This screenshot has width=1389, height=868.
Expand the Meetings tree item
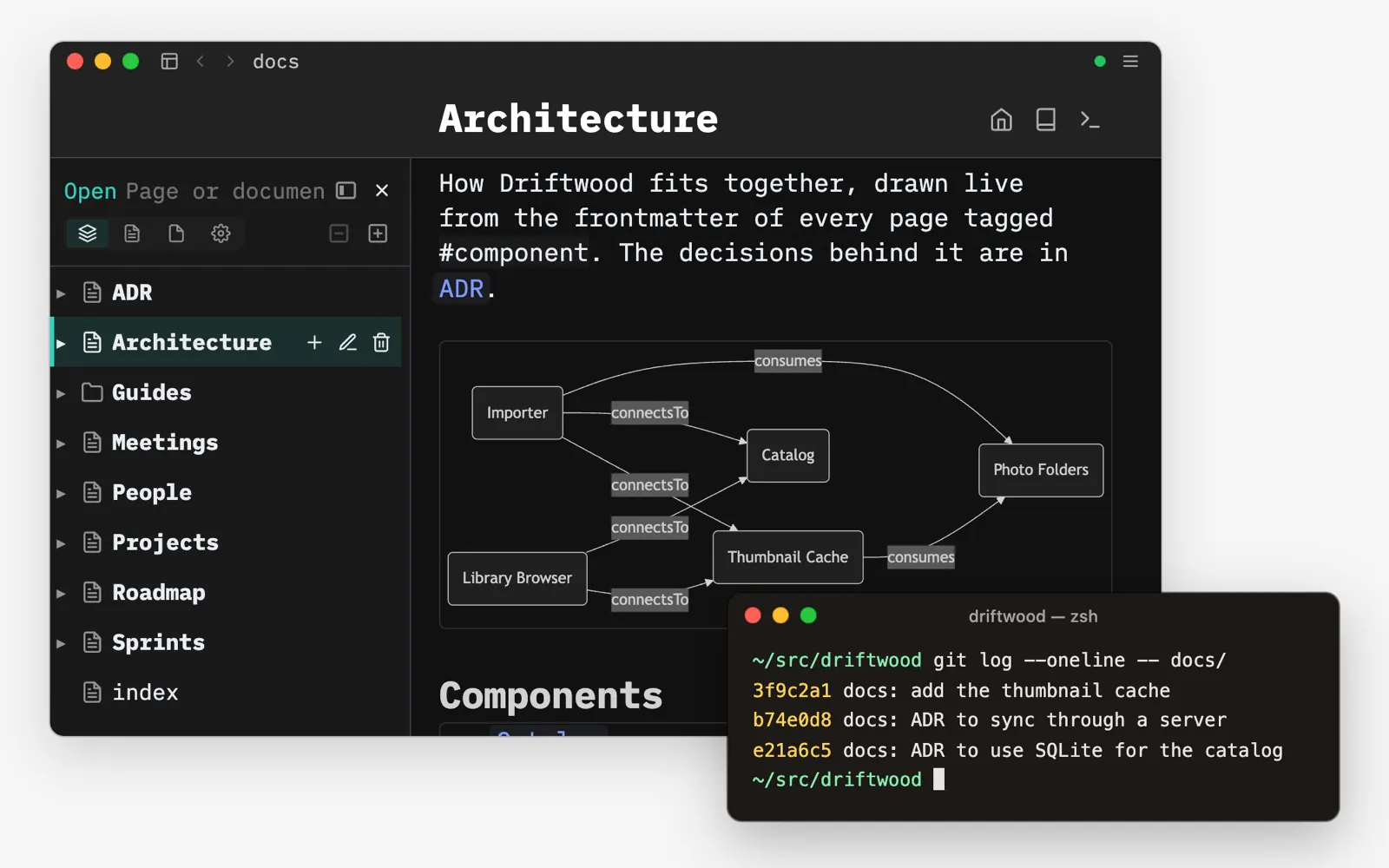[61, 444]
